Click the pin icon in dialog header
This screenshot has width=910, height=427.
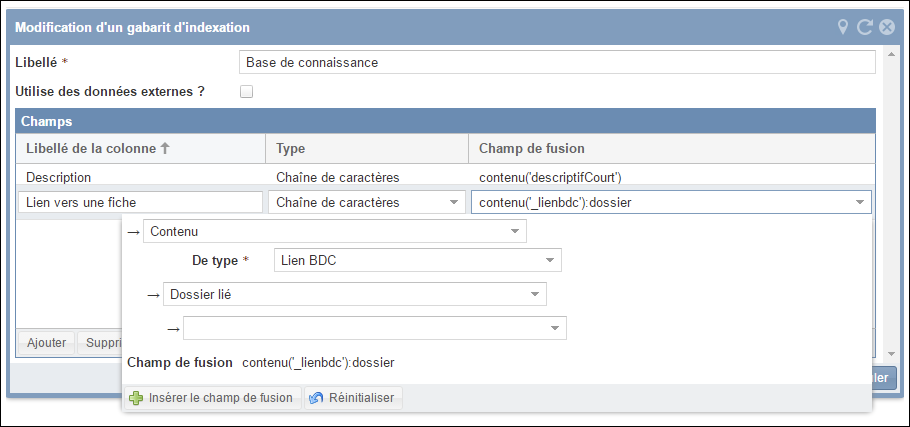coord(844,27)
